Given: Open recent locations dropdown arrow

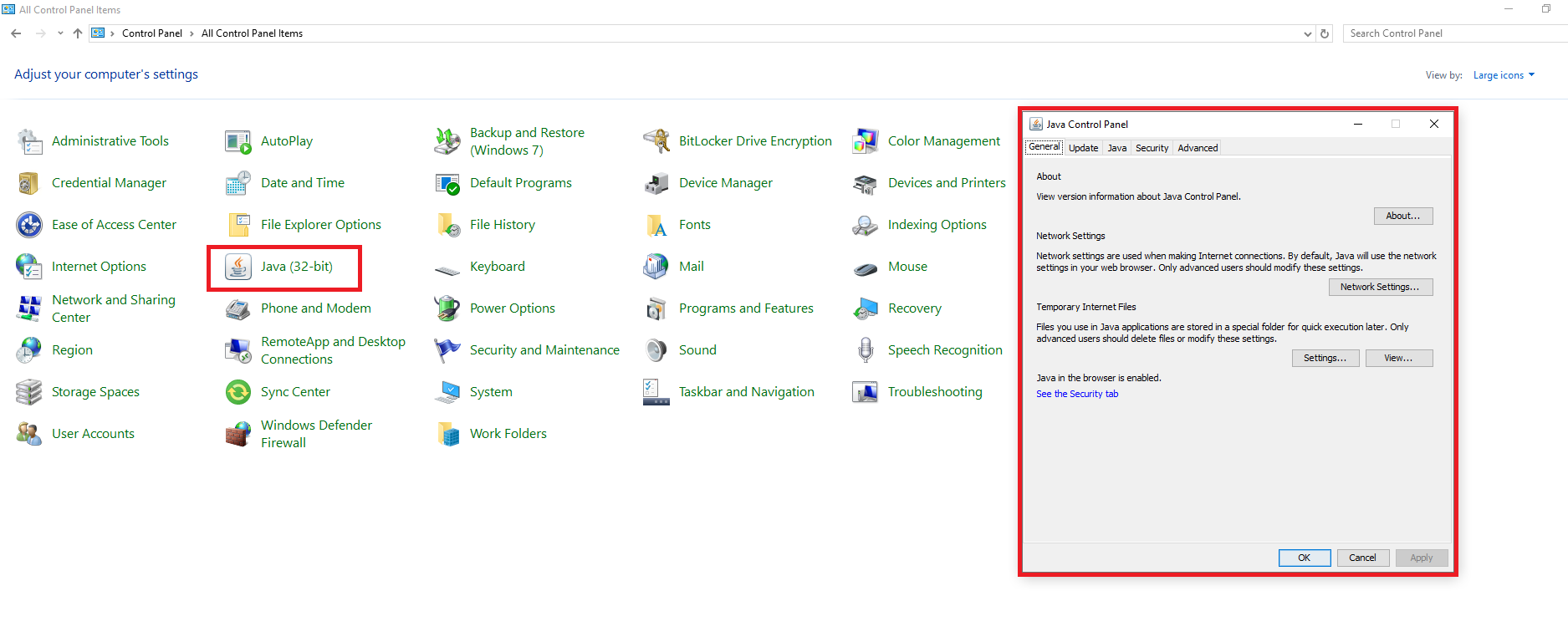Looking at the screenshot, I should tap(60, 33).
